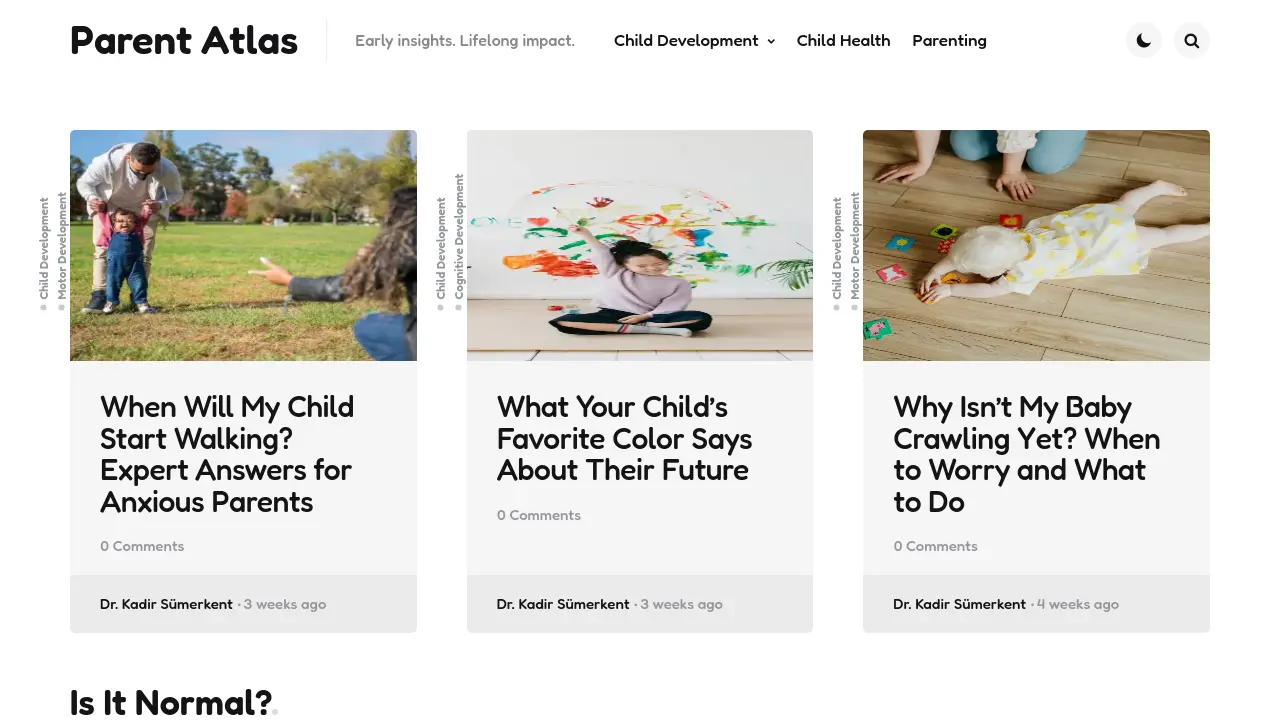View 0 Comments on the walking article

point(142,546)
